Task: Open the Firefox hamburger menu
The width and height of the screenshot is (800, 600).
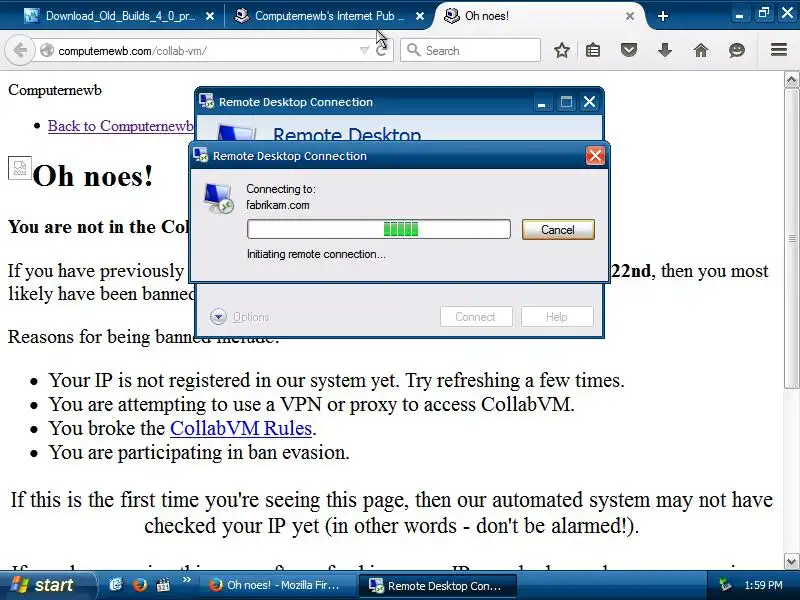Action: pyautogui.click(x=779, y=49)
